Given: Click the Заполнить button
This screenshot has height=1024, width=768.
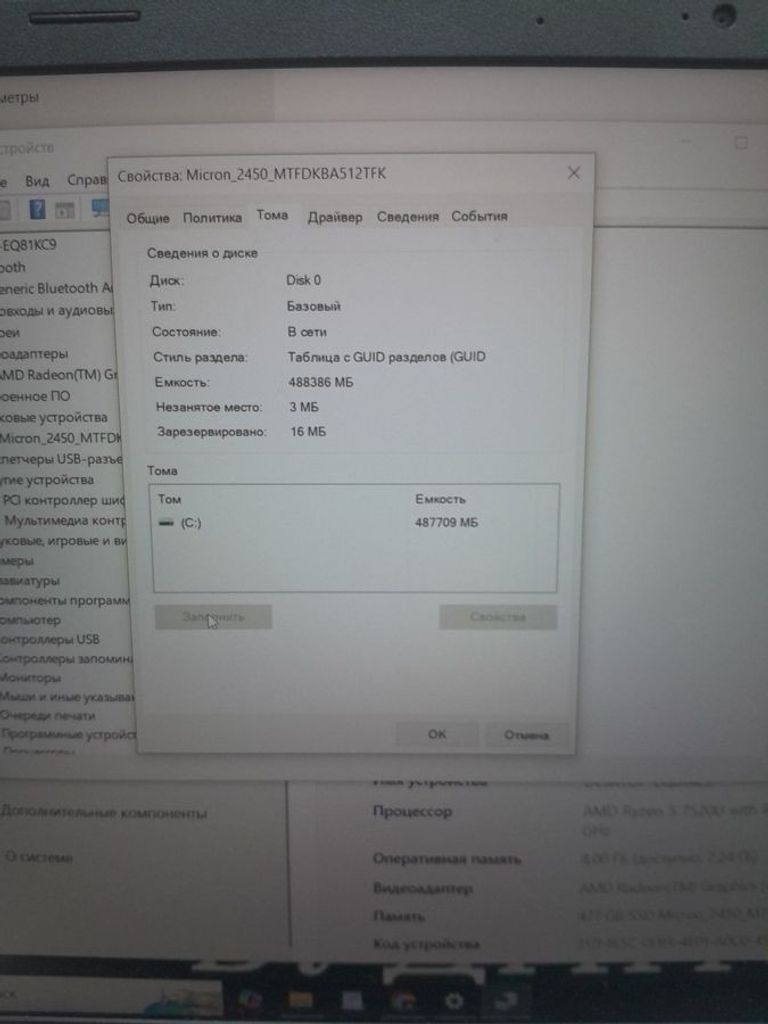Looking at the screenshot, I should click(213, 617).
